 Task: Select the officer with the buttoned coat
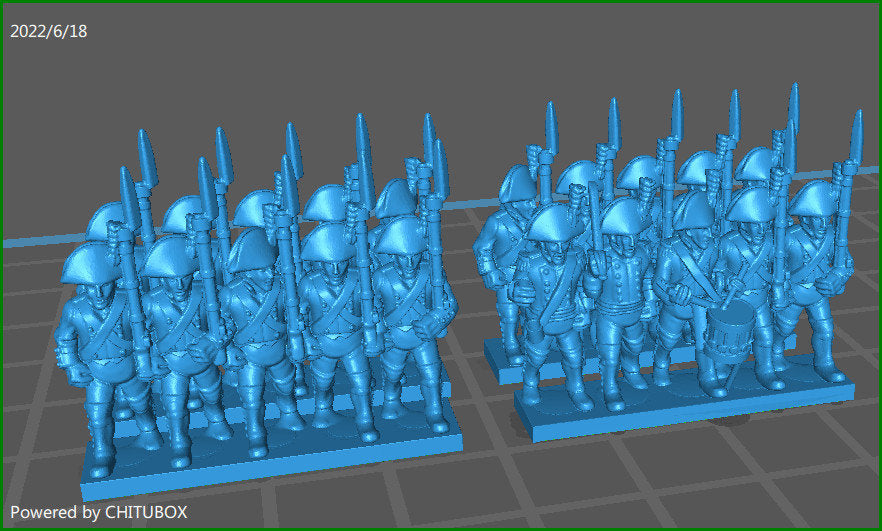pyautogui.click(x=620, y=290)
